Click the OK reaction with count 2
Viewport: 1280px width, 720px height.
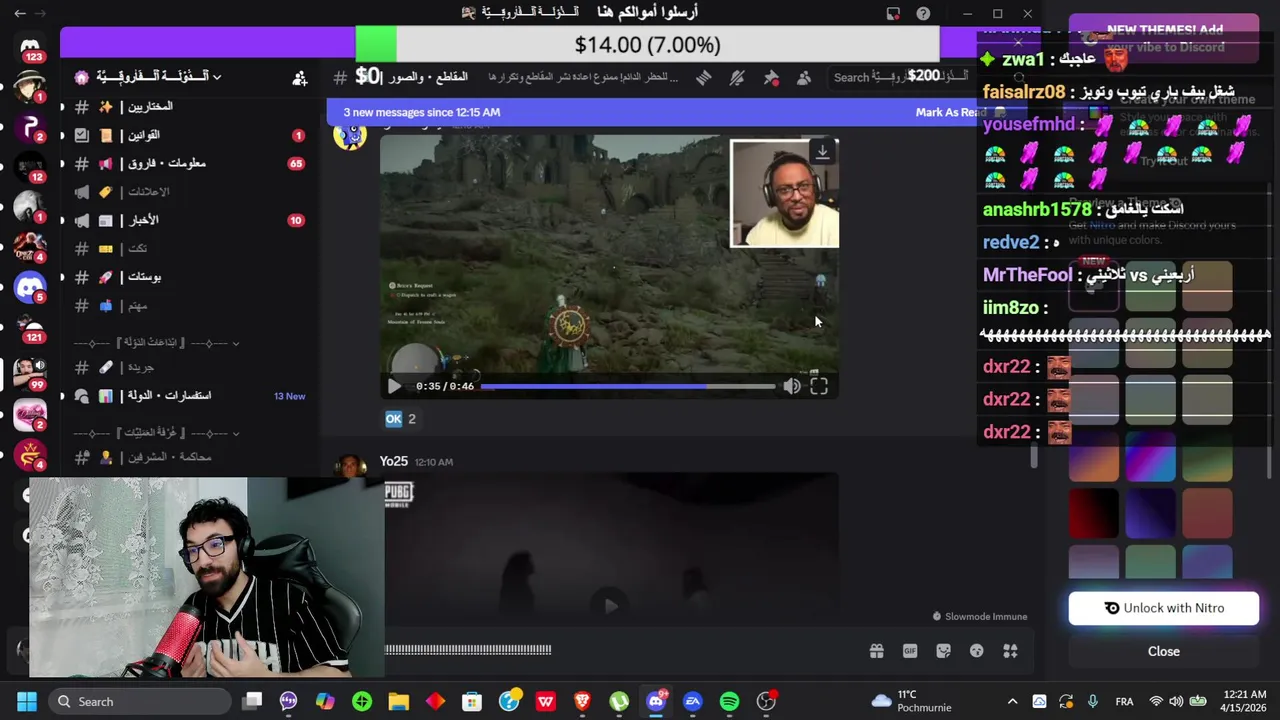coord(401,419)
